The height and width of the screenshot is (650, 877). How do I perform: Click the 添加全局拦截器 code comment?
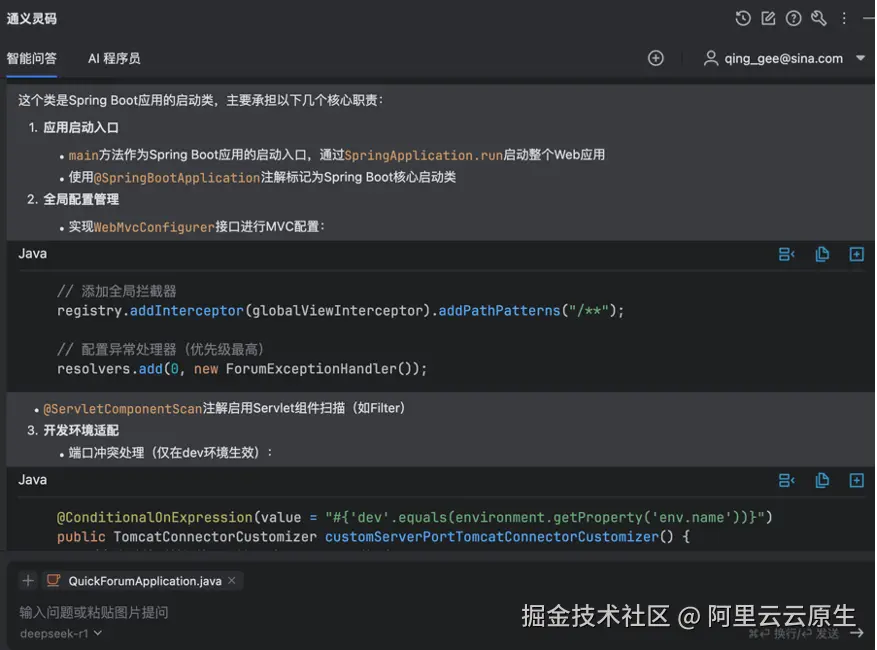(117, 291)
